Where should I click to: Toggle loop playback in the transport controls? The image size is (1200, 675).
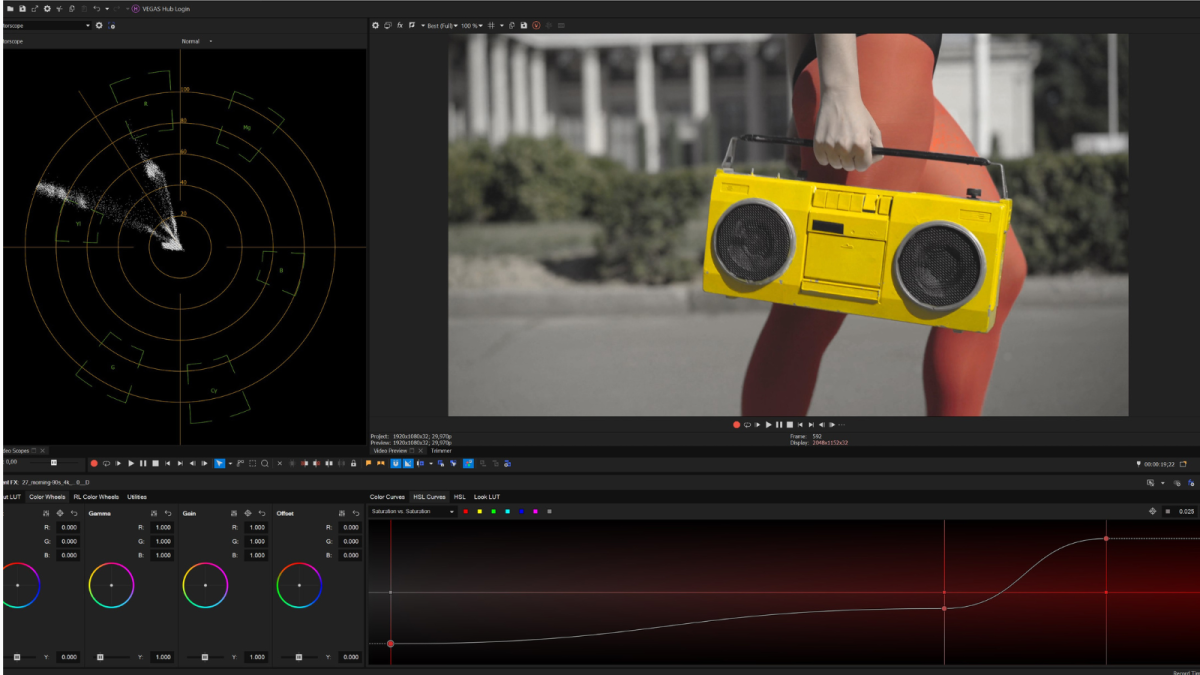pyautogui.click(x=747, y=424)
